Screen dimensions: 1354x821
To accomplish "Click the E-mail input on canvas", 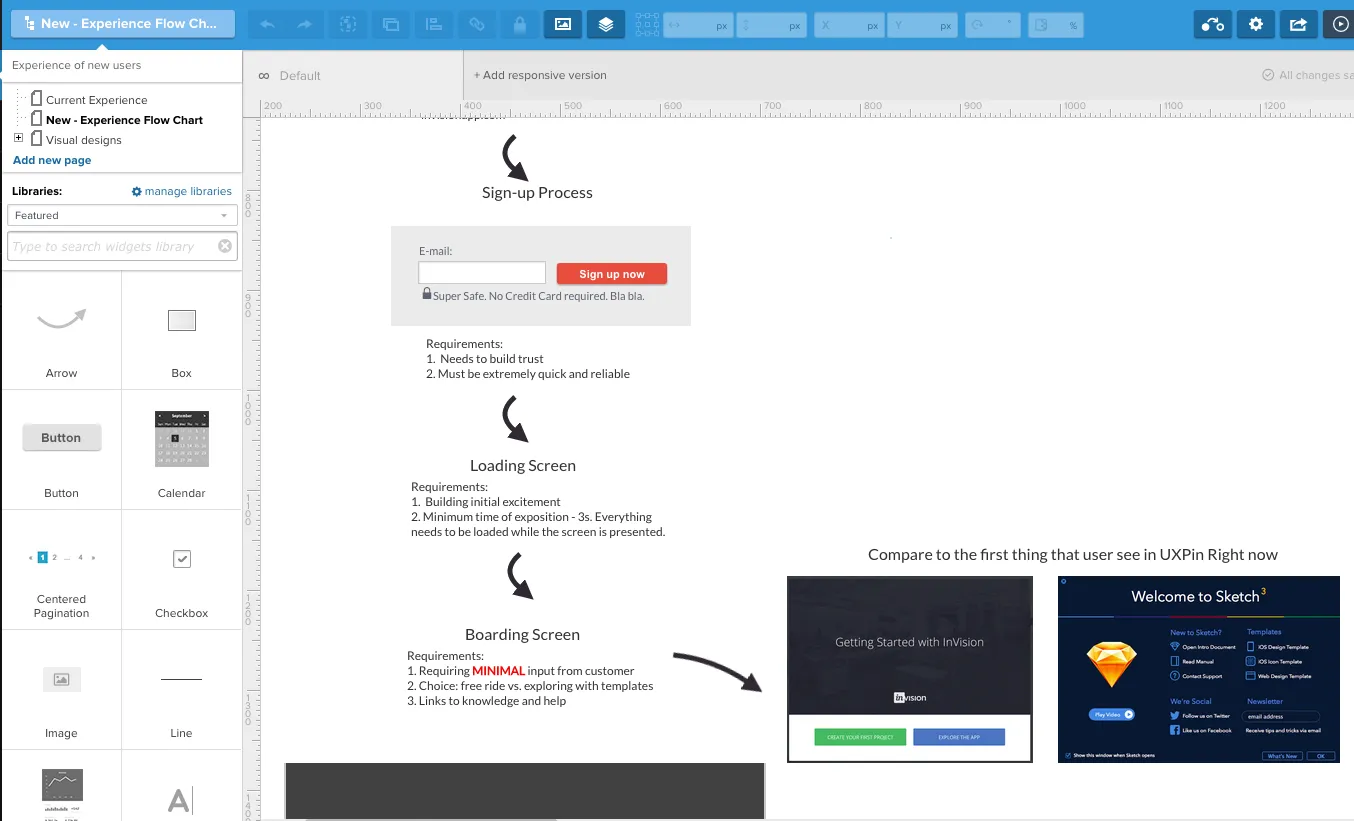I will [x=482, y=273].
